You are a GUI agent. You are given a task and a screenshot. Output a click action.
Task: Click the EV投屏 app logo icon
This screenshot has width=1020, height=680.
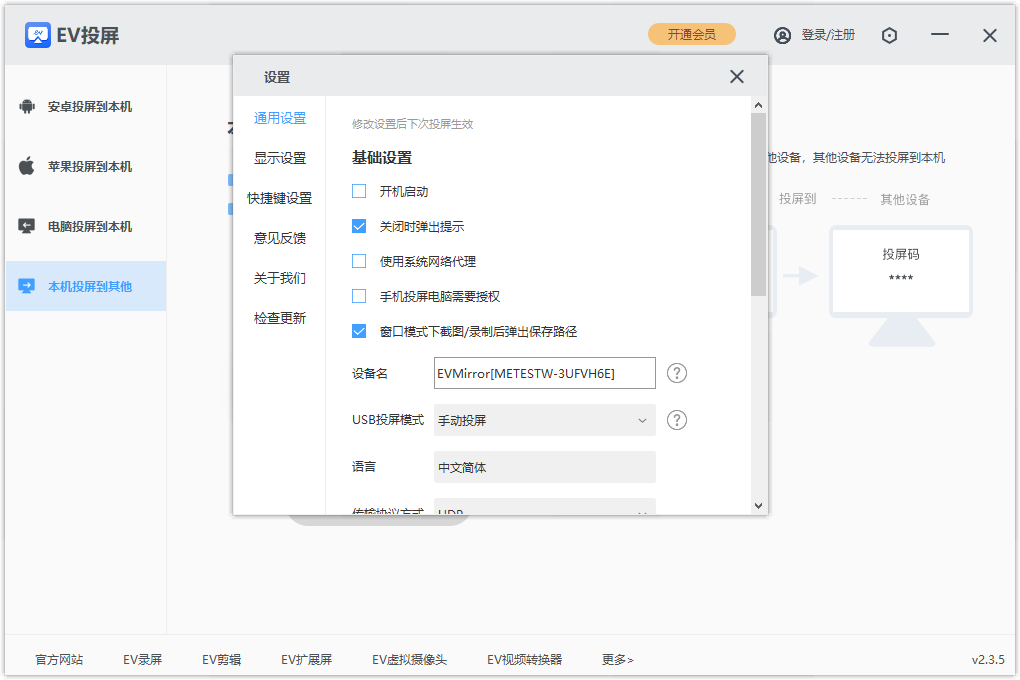36,34
